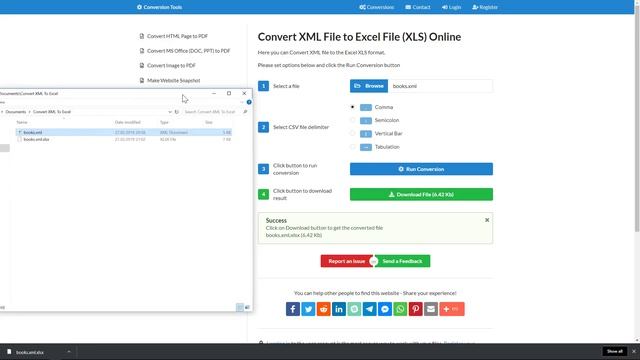Image resolution: width=640 pixels, height=360 pixels.
Task: Open downloaded books.xml.xlsx from download bar
Action: [x=30, y=352]
